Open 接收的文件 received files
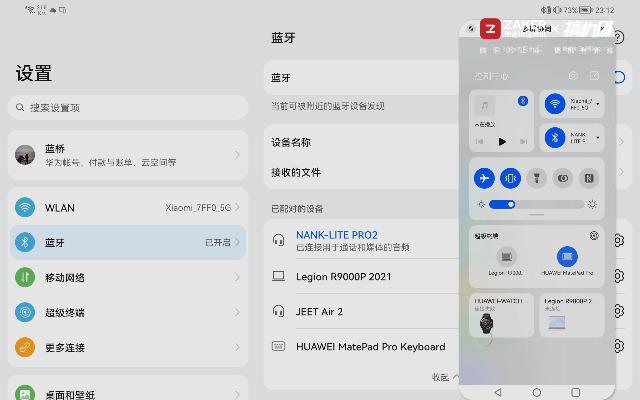Viewport: 640px width, 400px height. 361,173
